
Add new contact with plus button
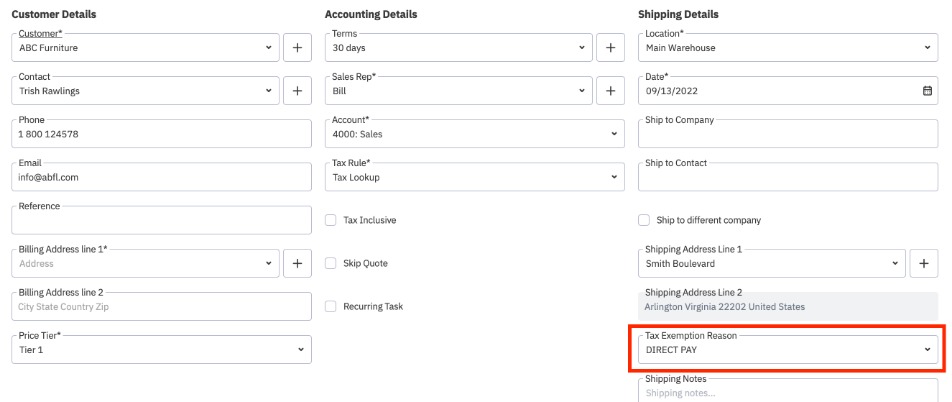(297, 91)
